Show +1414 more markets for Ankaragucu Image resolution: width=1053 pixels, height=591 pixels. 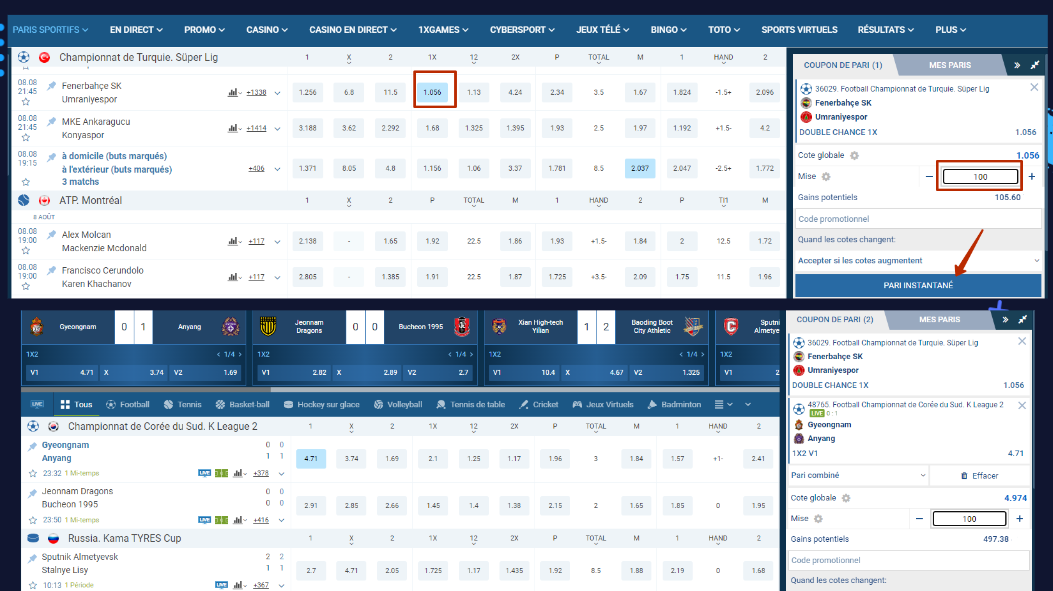(257, 128)
